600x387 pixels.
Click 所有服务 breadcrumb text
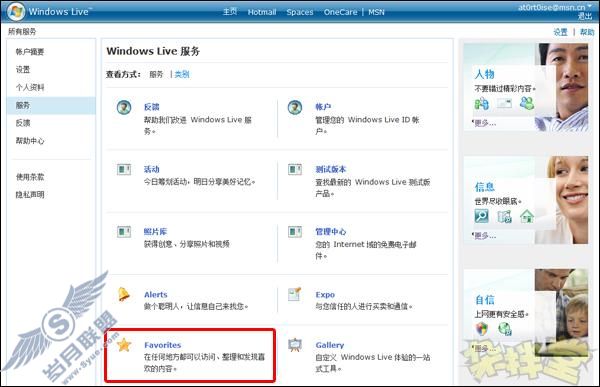click(x=22, y=31)
